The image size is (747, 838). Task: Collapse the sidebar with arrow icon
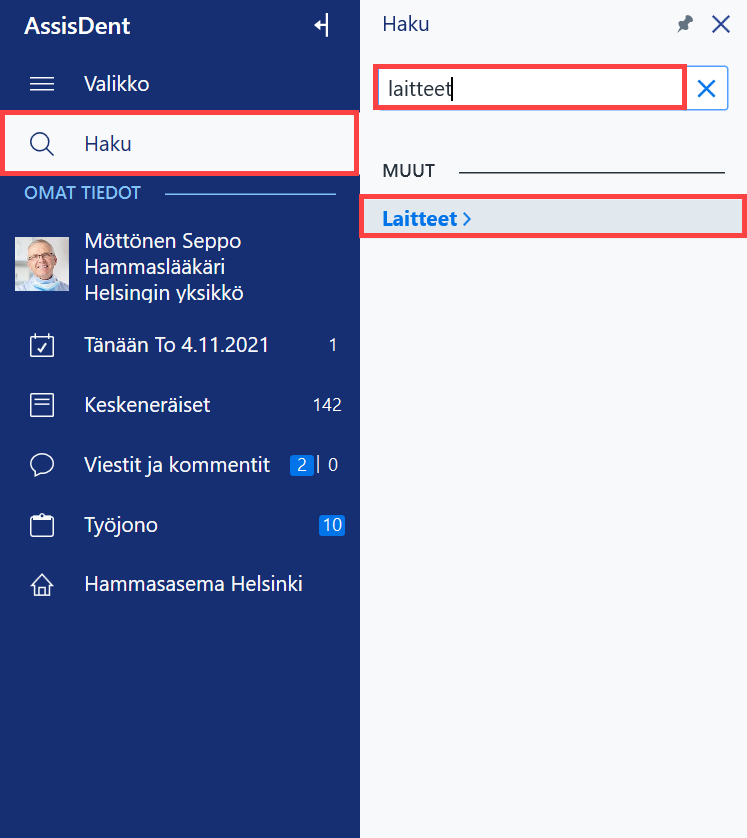pos(322,25)
